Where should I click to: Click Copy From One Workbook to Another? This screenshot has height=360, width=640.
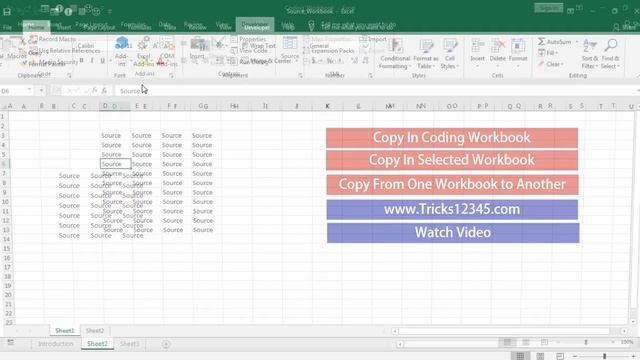pos(452,184)
